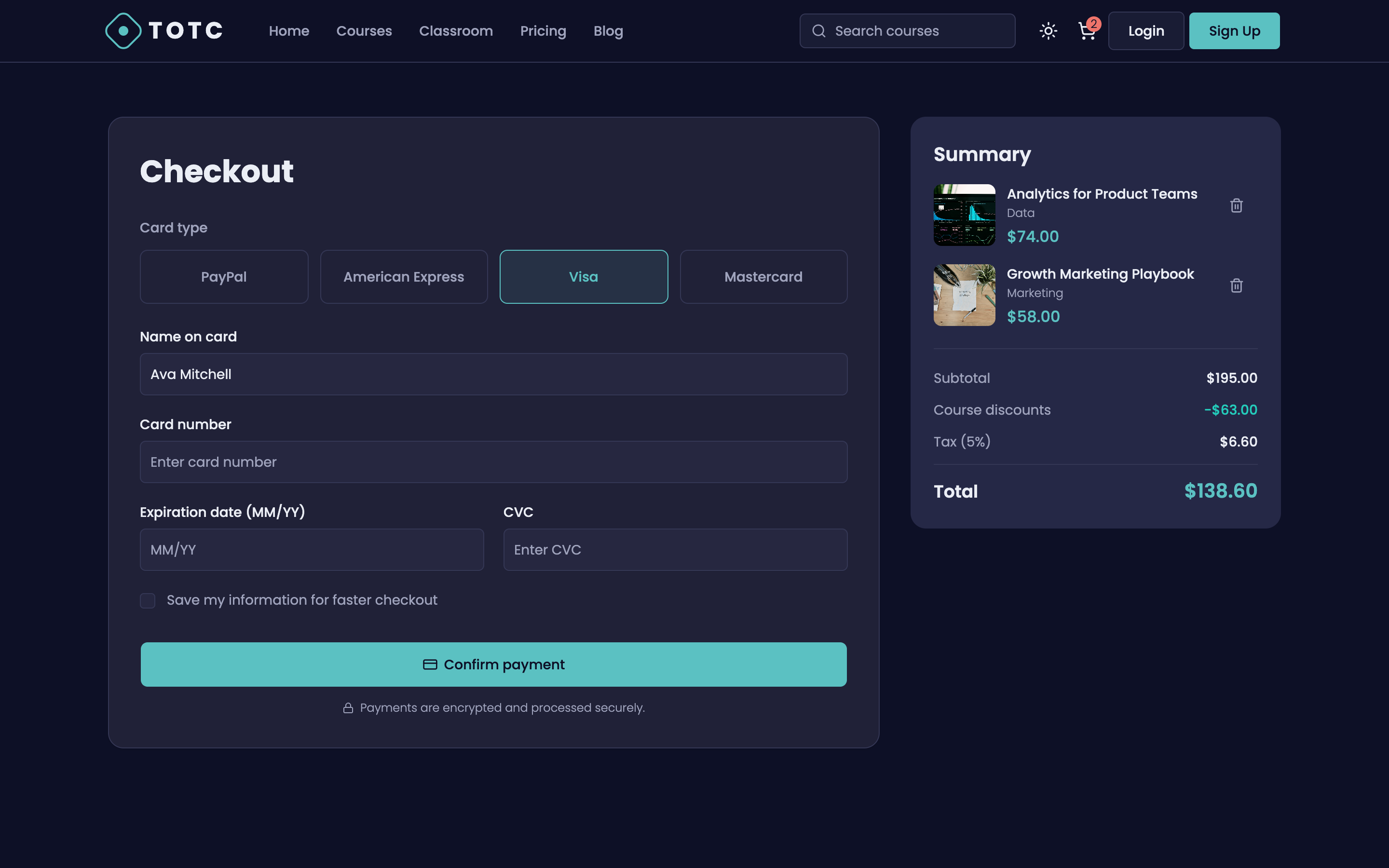Pick Mastercard as card type
The height and width of the screenshot is (868, 1389).
pyautogui.click(x=763, y=277)
